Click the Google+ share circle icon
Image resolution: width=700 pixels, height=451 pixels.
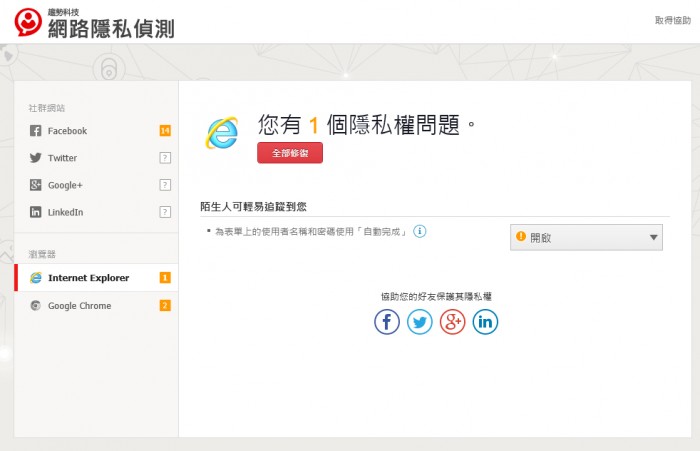pos(452,322)
